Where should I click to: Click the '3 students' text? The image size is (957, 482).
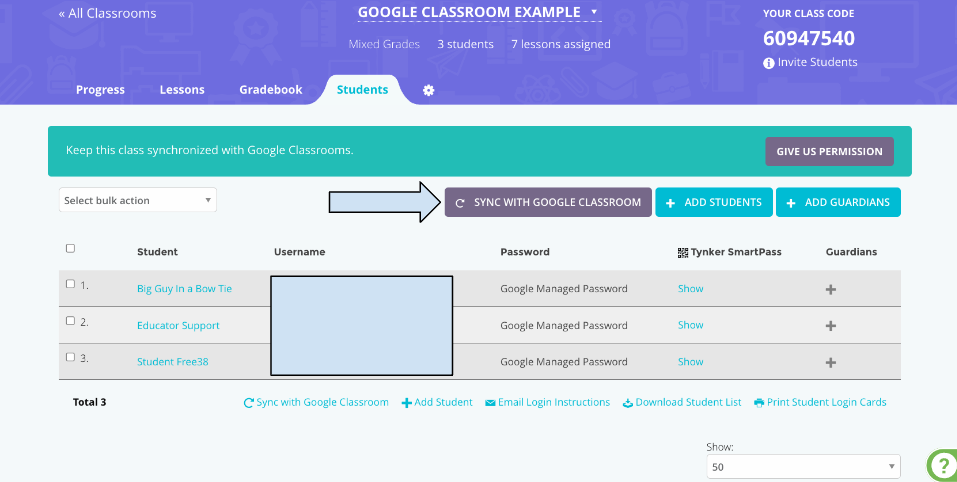pos(465,44)
